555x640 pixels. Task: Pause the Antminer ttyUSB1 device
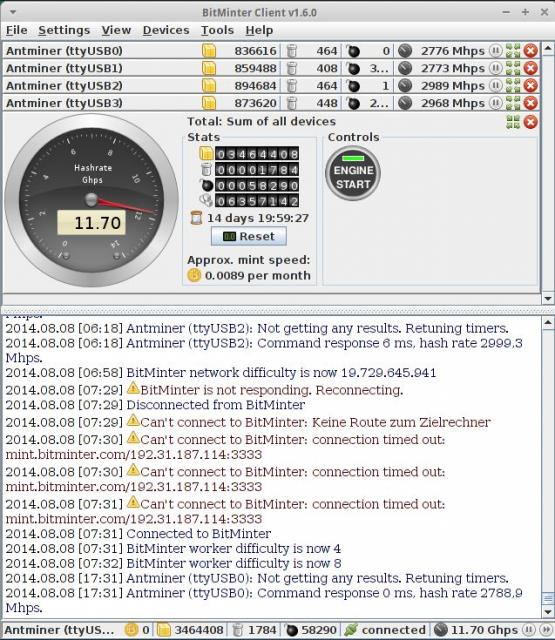(x=495, y=68)
